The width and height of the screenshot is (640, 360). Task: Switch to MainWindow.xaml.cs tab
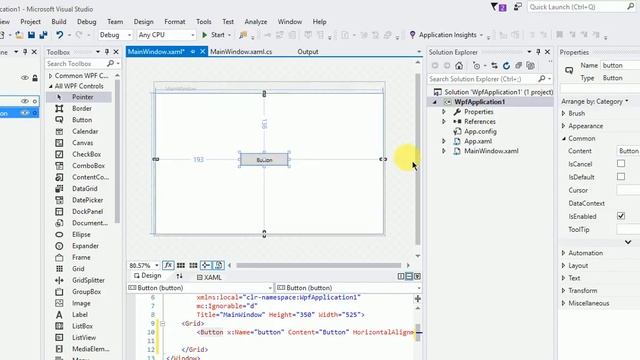click(x=241, y=52)
